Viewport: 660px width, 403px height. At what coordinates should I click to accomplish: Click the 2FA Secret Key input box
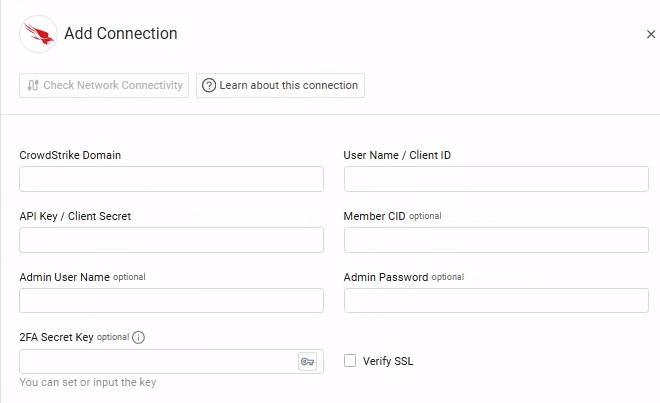coord(157,361)
